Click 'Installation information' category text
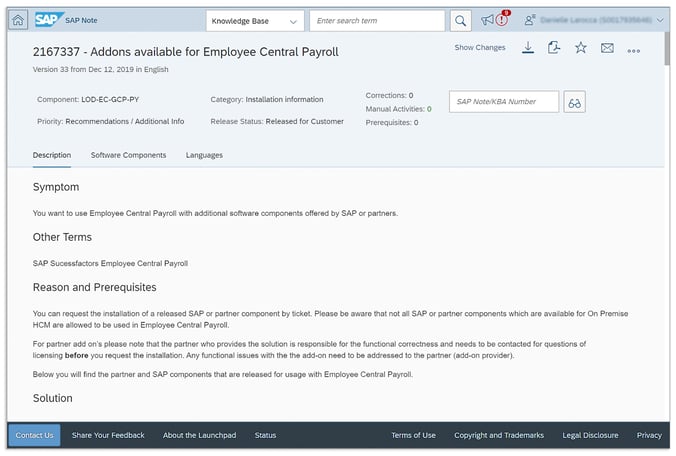676x456 pixels. pyautogui.click(x=284, y=100)
